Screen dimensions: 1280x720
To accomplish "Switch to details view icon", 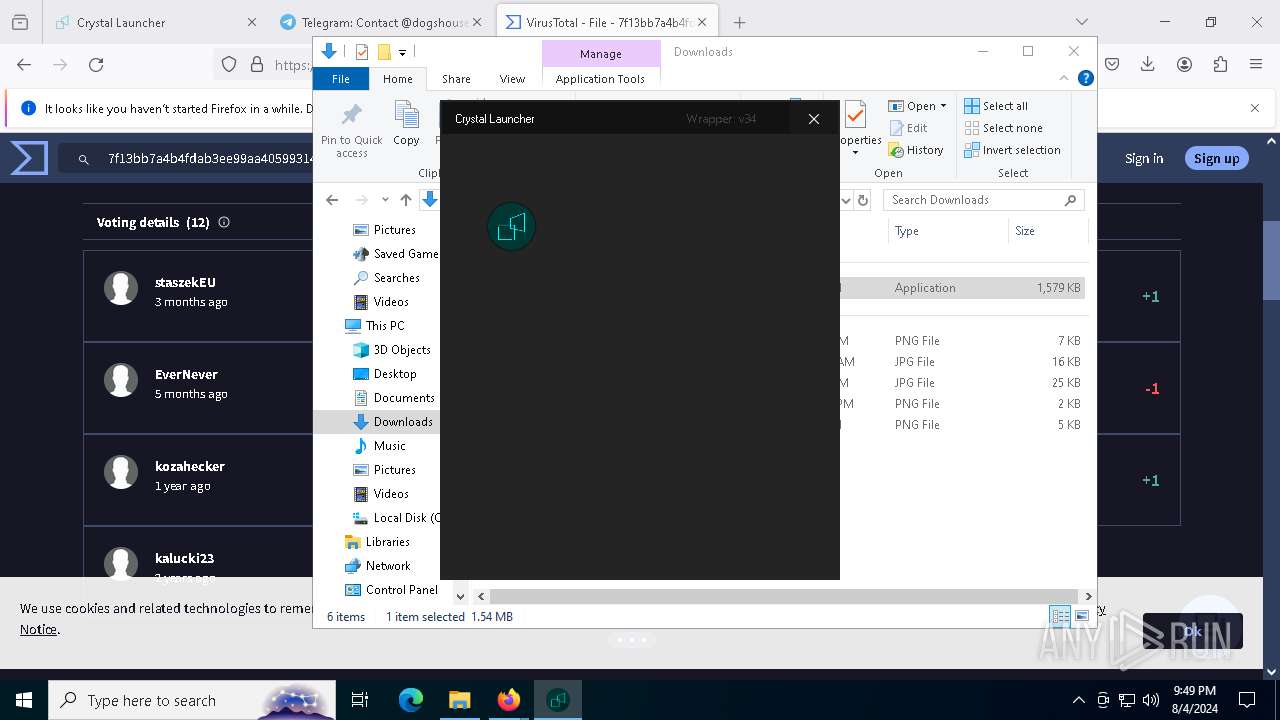I will click(x=1060, y=617).
